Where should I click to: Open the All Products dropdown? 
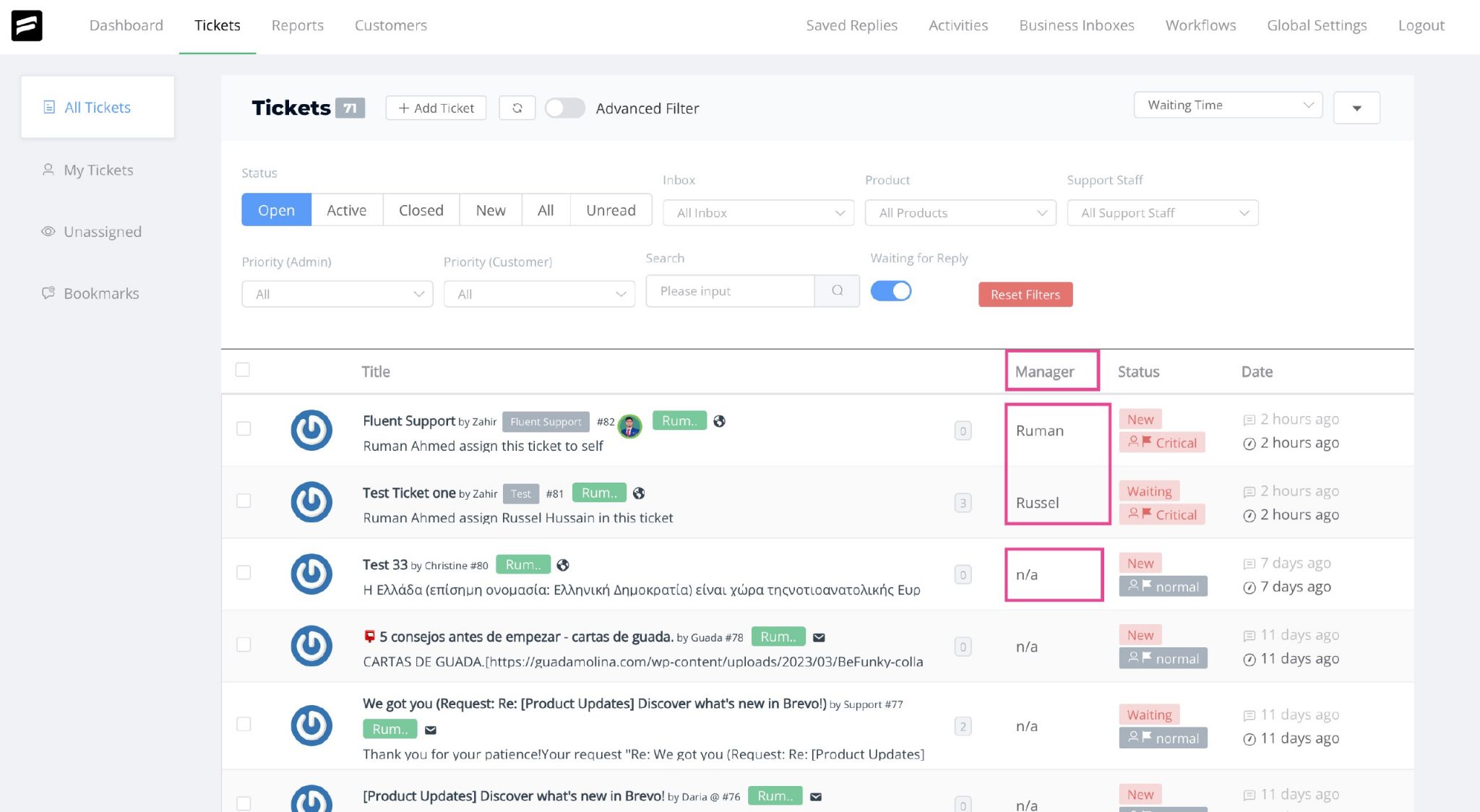(960, 212)
